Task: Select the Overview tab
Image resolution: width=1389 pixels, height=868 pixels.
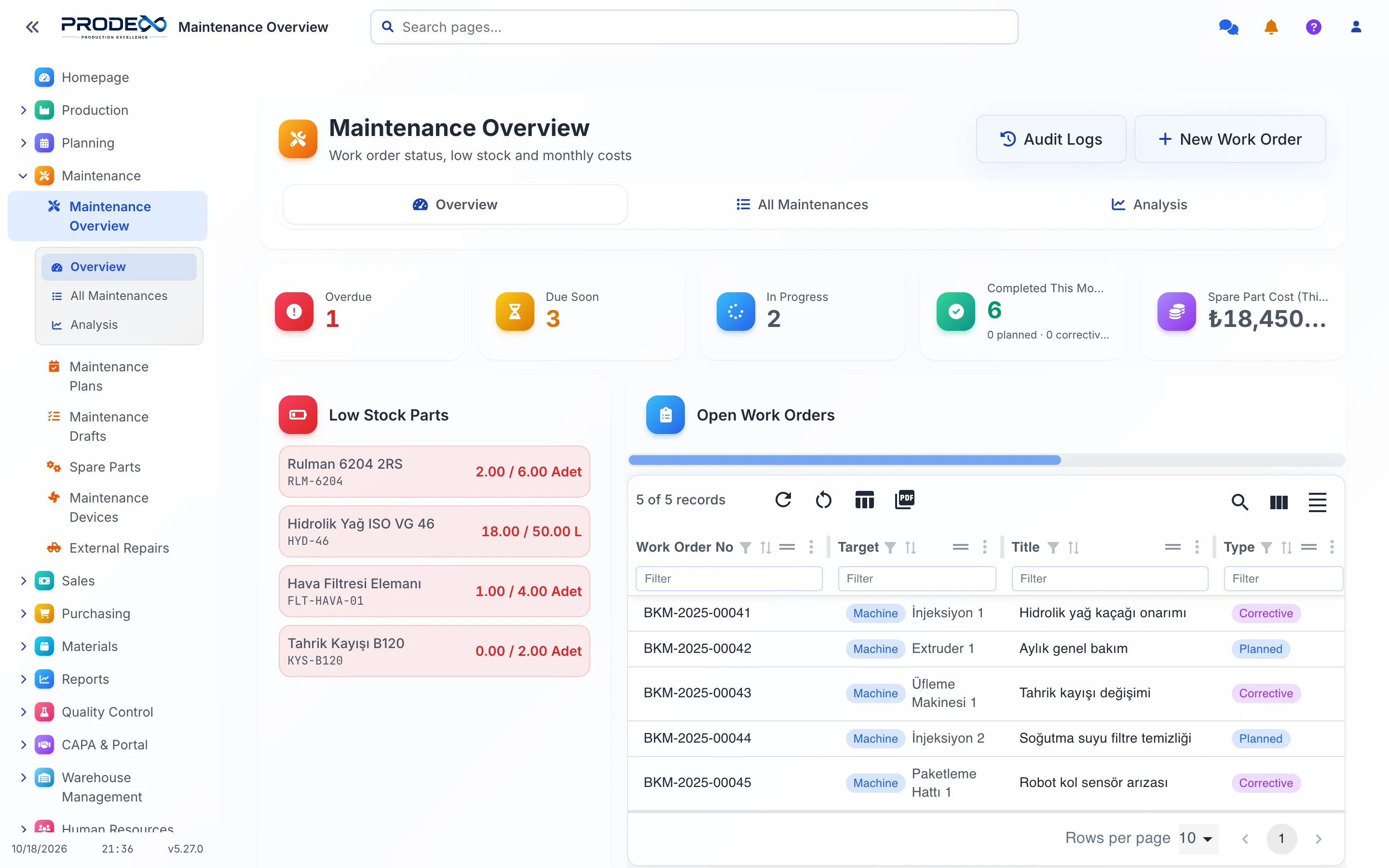Action: pyautogui.click(x=455, y=204)
